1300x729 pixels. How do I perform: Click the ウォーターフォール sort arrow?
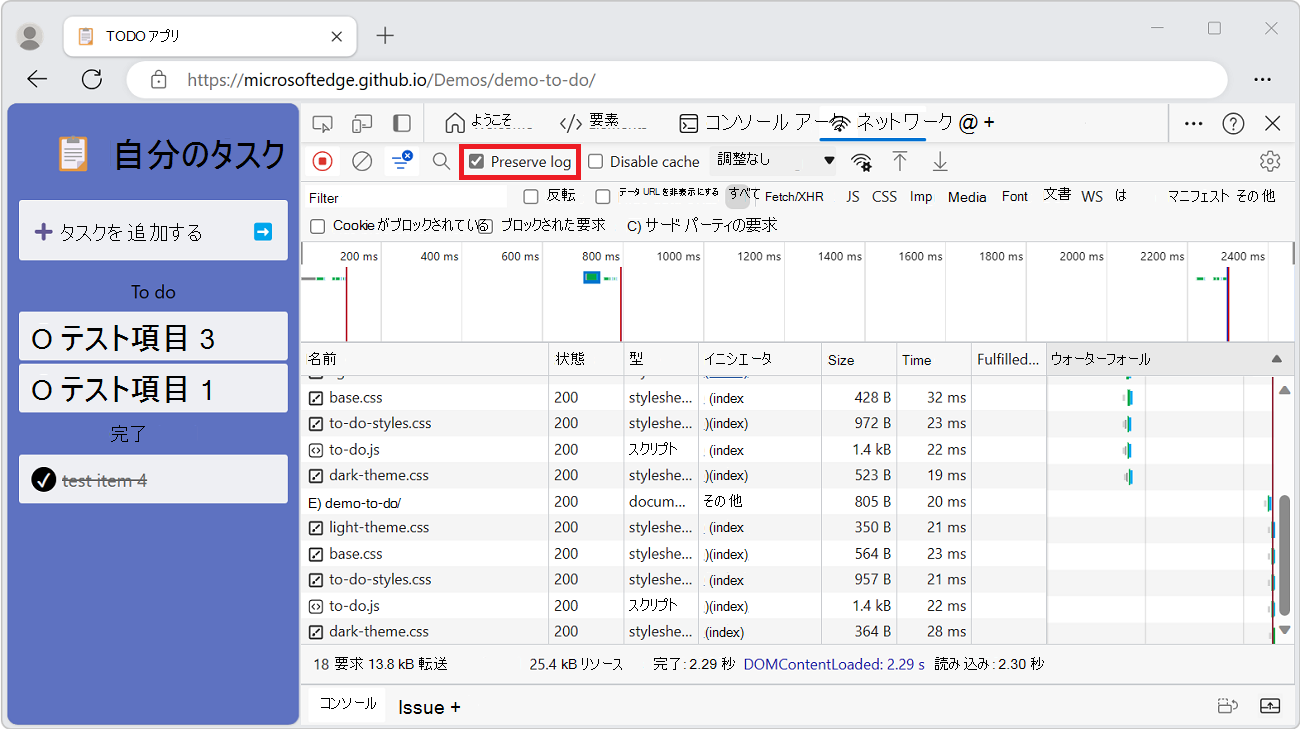1276,358
